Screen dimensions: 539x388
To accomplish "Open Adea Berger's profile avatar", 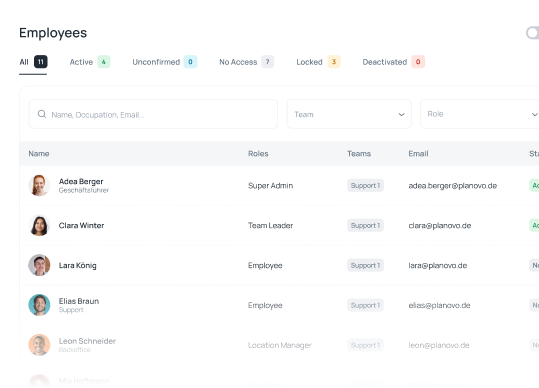I will click(x=39, y=185).
